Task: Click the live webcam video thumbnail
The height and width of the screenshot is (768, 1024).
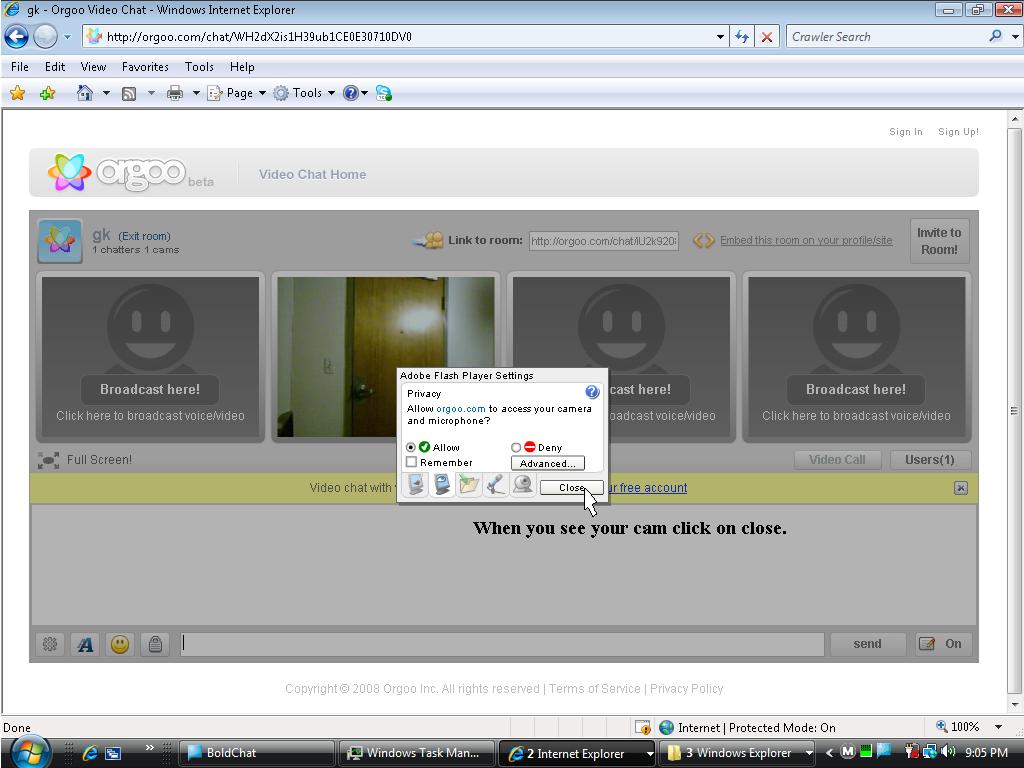Action: [386, 357]
